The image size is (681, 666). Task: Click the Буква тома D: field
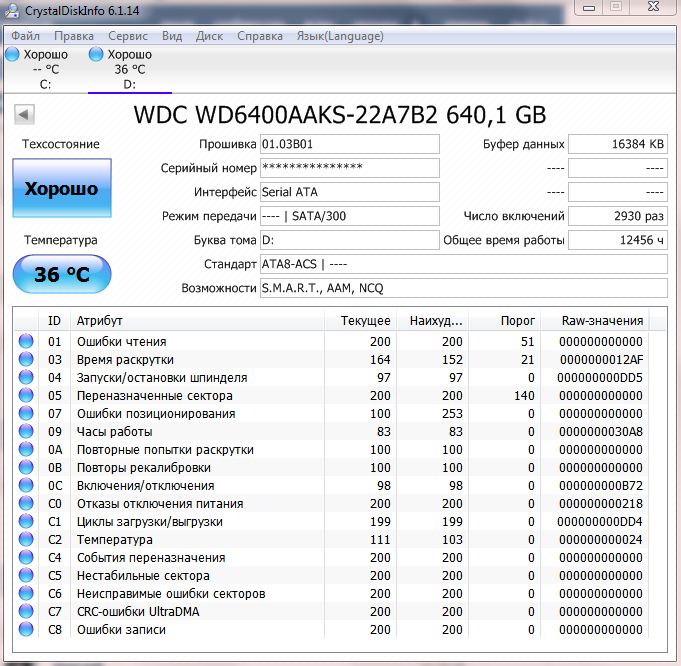pyautogui.click(x=350, y=240)
